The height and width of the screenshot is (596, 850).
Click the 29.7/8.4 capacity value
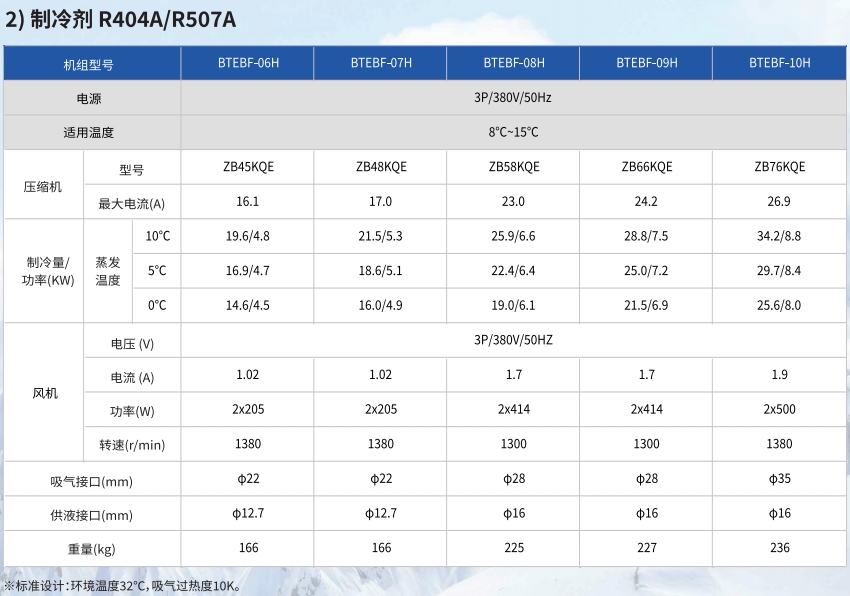(779, 270)
